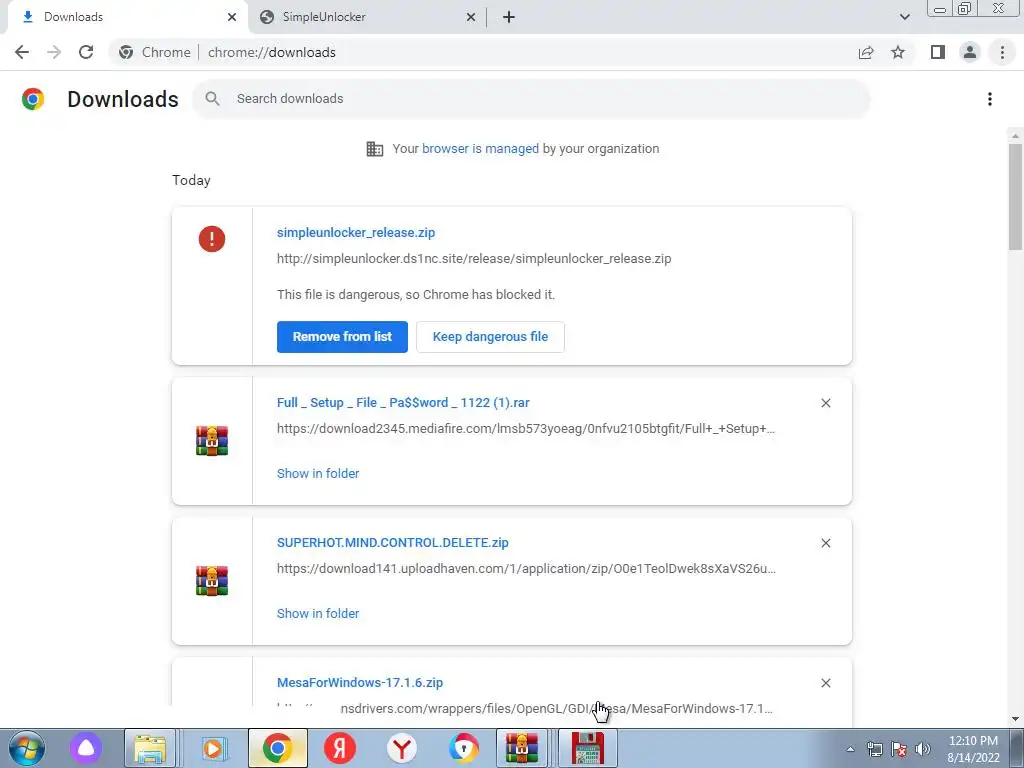Open Full _ Setup _ File rar link

point(403,403)
